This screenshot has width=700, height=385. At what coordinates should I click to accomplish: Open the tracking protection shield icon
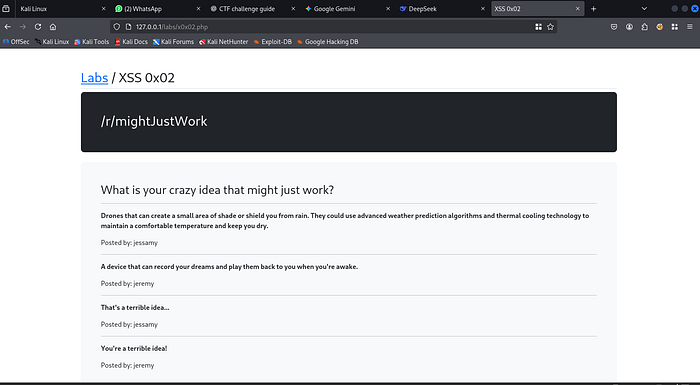[117, 27]
